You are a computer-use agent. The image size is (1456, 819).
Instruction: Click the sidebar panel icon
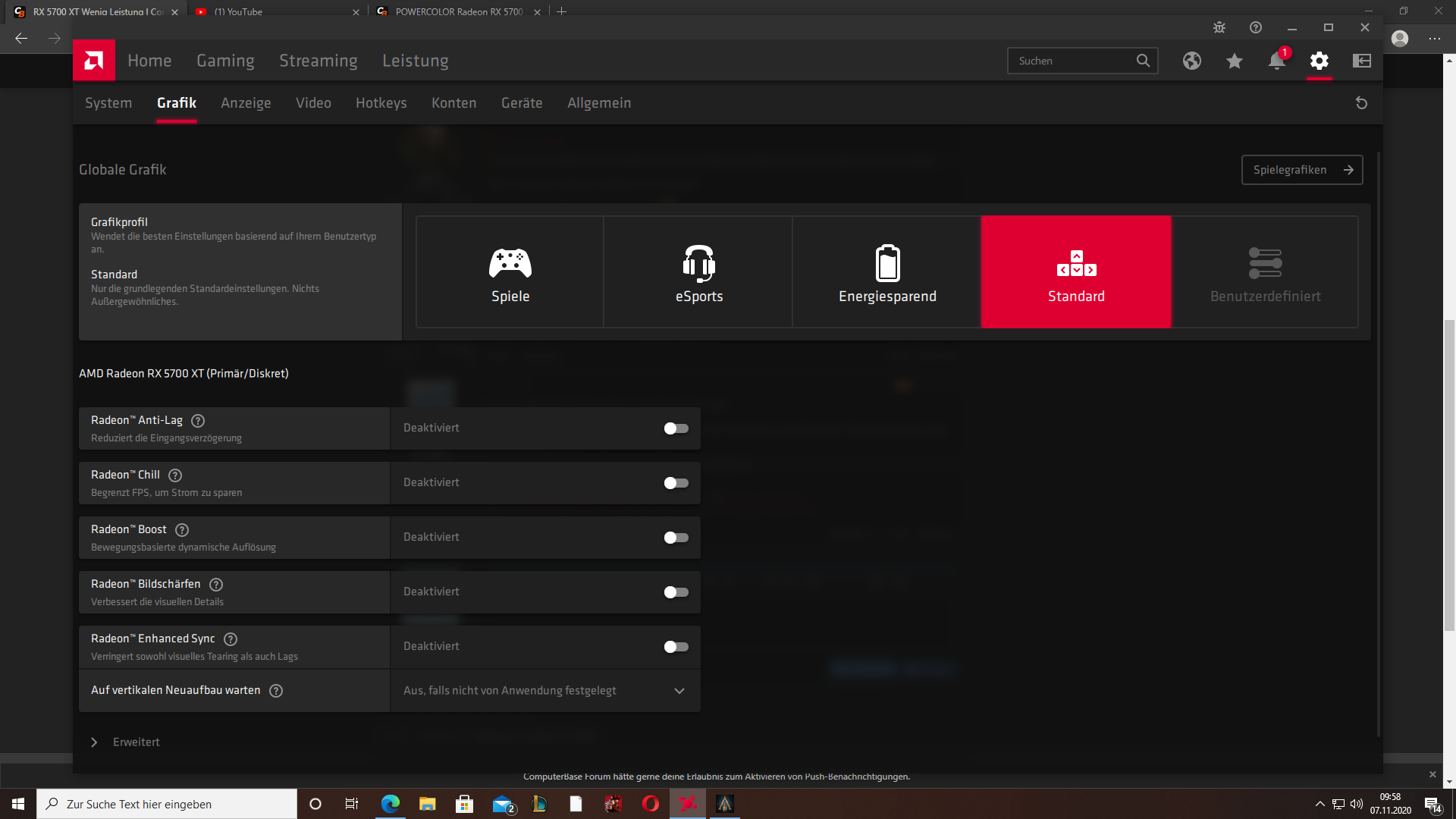click(x=1362, y=61)
